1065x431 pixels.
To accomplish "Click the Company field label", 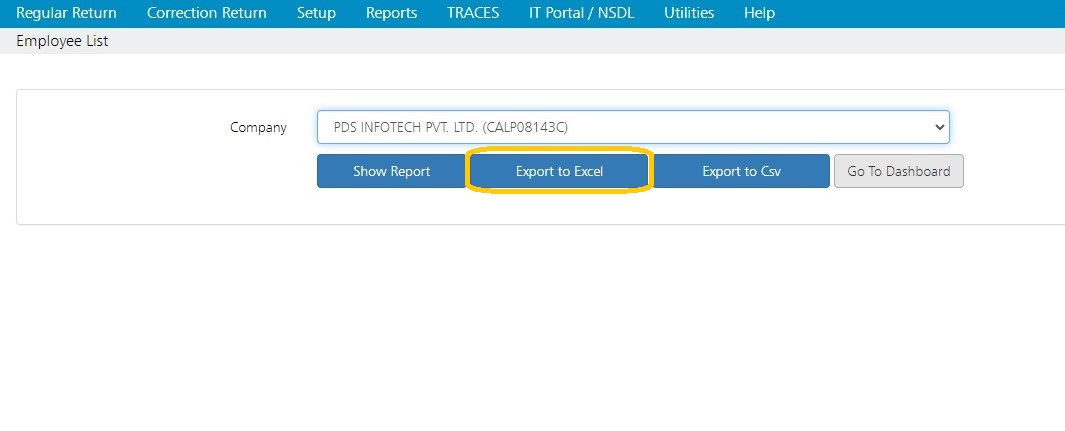I will 258,127.
